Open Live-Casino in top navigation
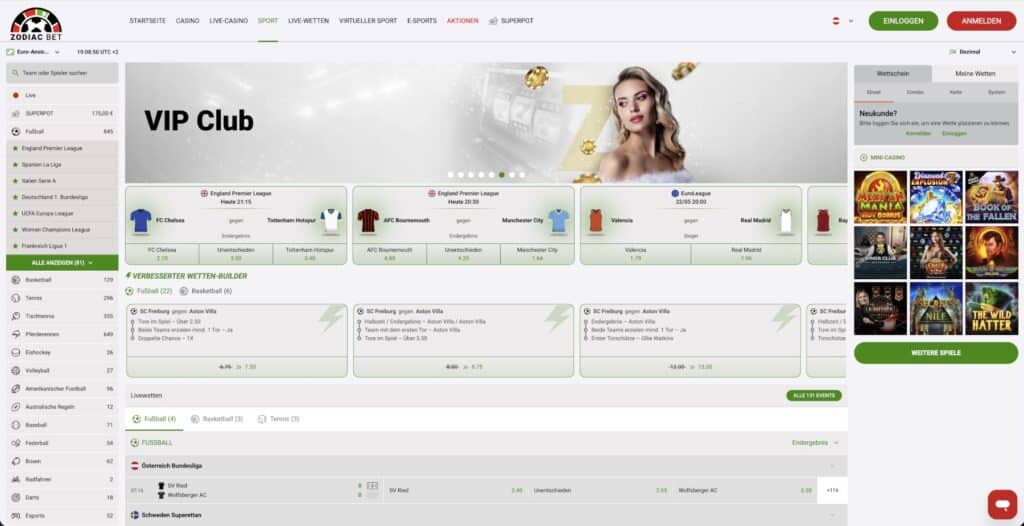Screen dimensions: 1024x526 [229, 21]
